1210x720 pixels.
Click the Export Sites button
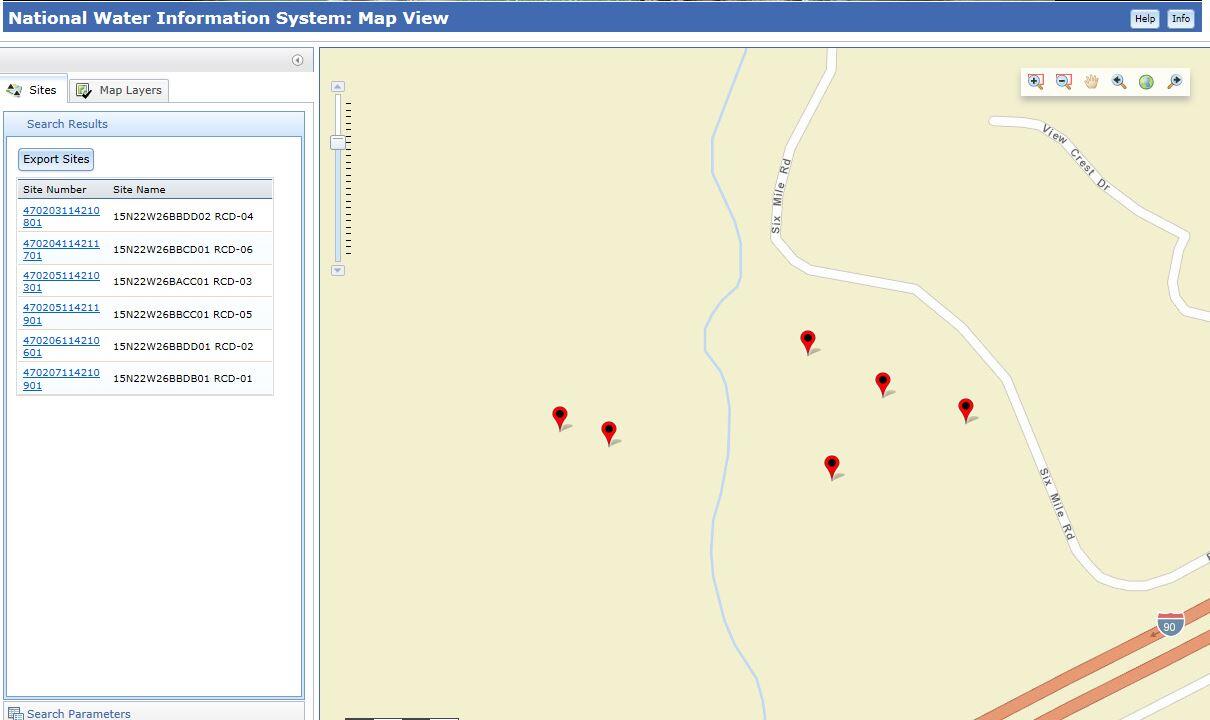(56, 159)
